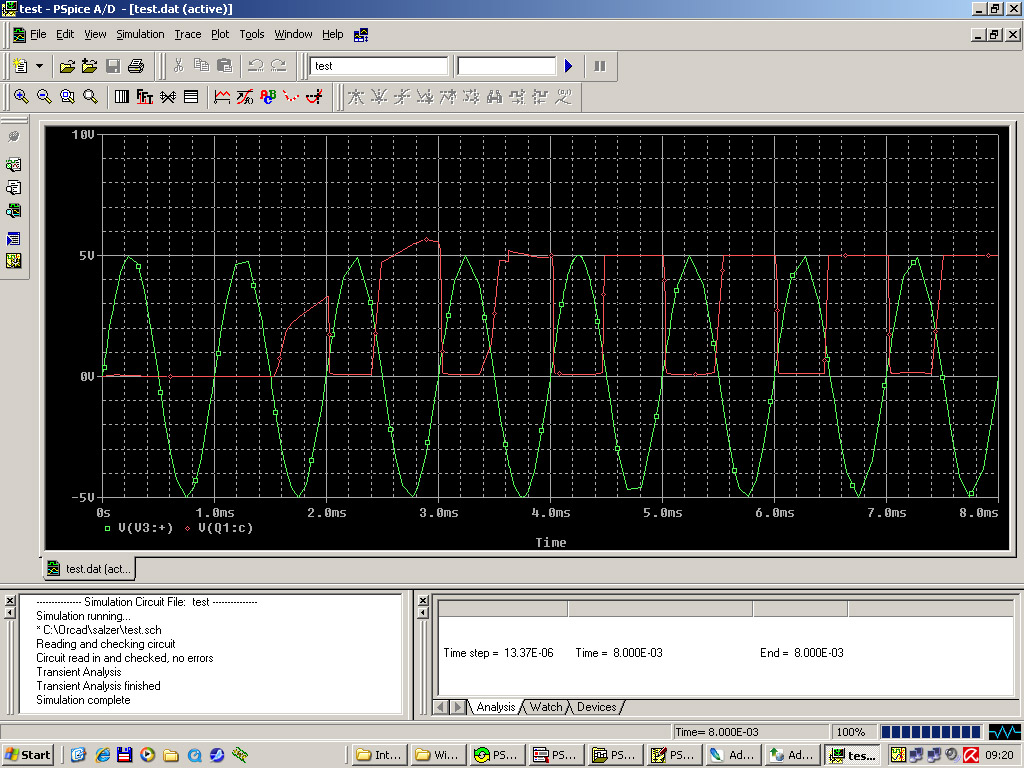Click the Zoom Out magnifier icon
The image size is (1024, 768).
tap(44, 97)
